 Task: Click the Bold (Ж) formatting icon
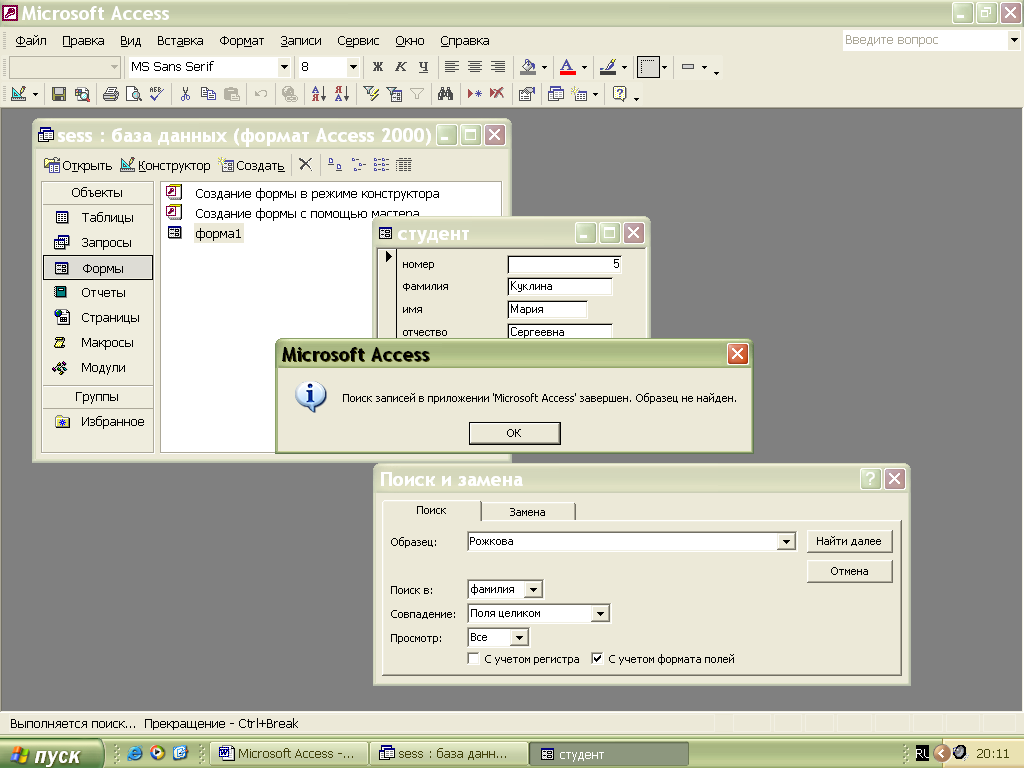click(x=377, y=67)
